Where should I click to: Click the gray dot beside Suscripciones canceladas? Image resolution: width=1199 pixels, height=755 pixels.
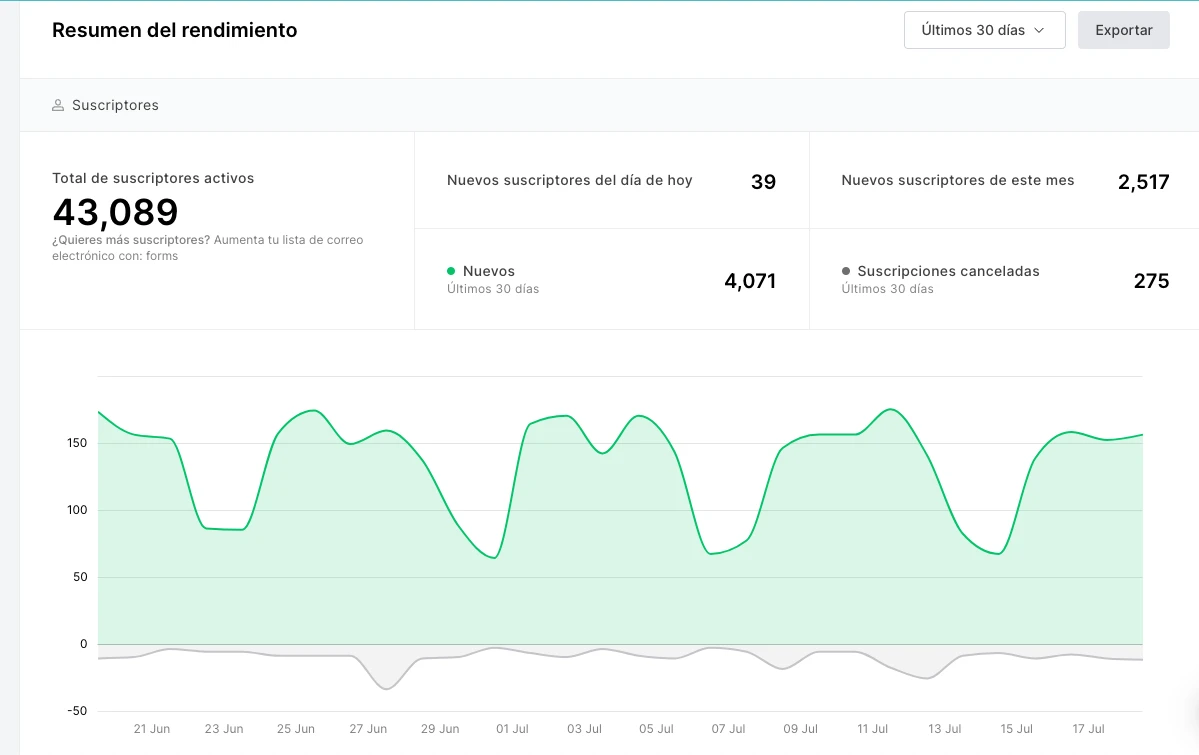click(846, 271)
